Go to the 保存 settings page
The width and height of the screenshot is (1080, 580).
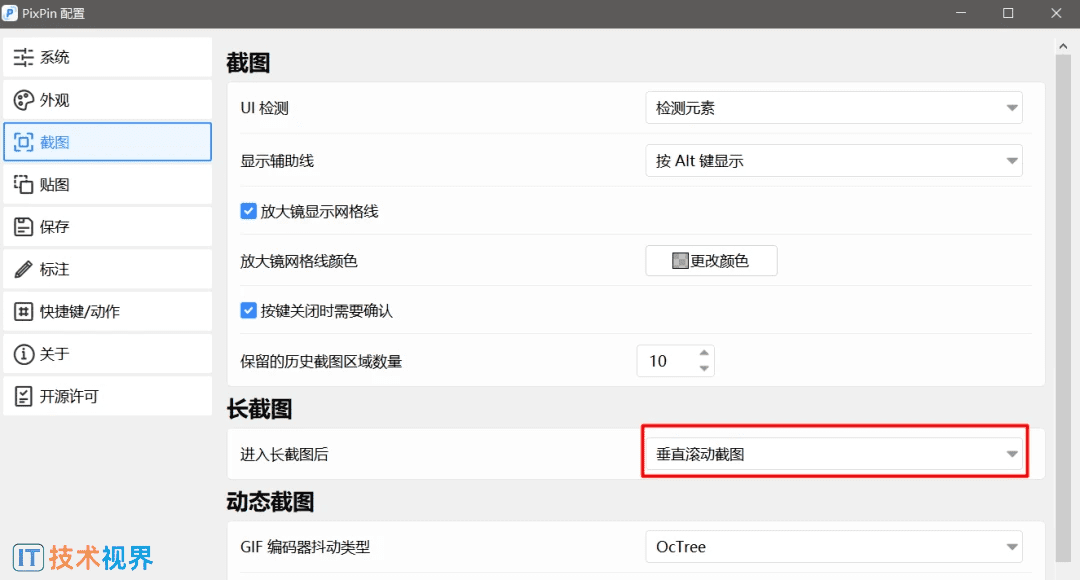[x=107, y=227]
